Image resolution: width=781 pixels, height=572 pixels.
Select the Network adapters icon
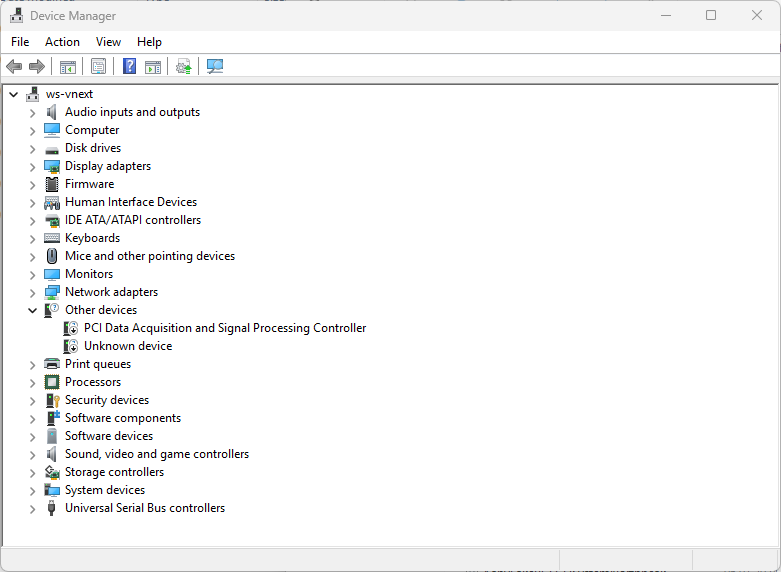[x=52, y=292]
